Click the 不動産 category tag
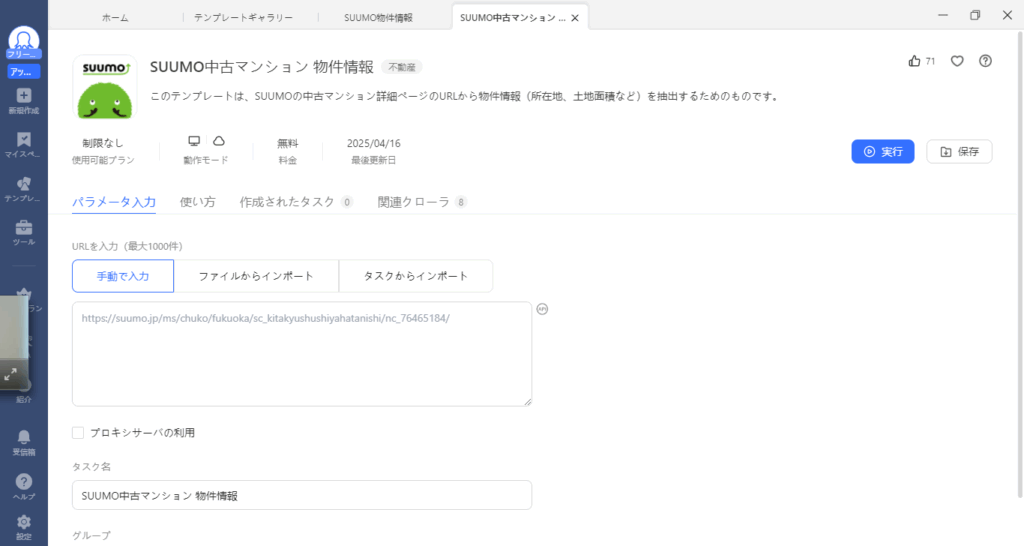The width and height of the screenshot is (1024, 546). [402, 67]
